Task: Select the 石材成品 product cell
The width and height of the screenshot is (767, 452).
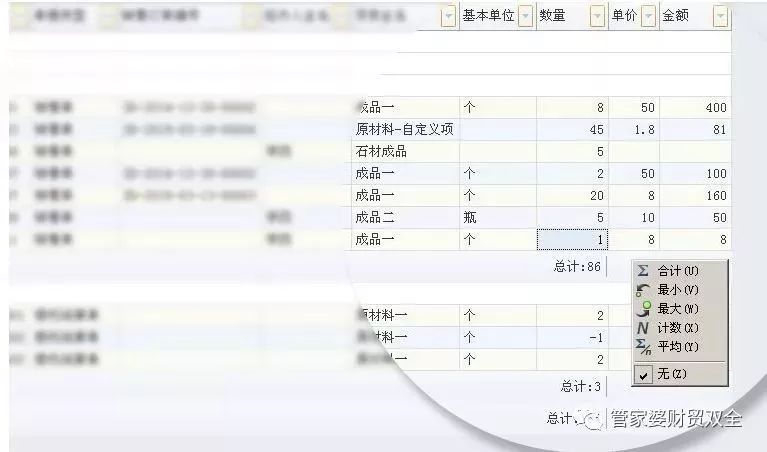Action: [x=406, y=152]
